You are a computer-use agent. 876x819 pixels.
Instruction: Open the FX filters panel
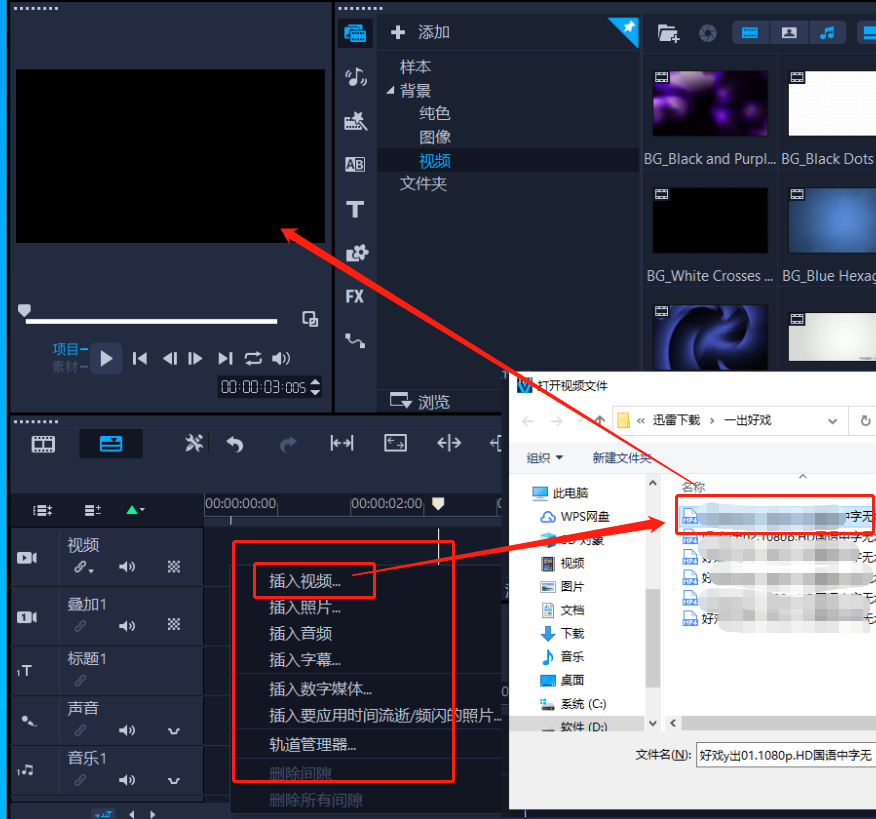[355, 297]
